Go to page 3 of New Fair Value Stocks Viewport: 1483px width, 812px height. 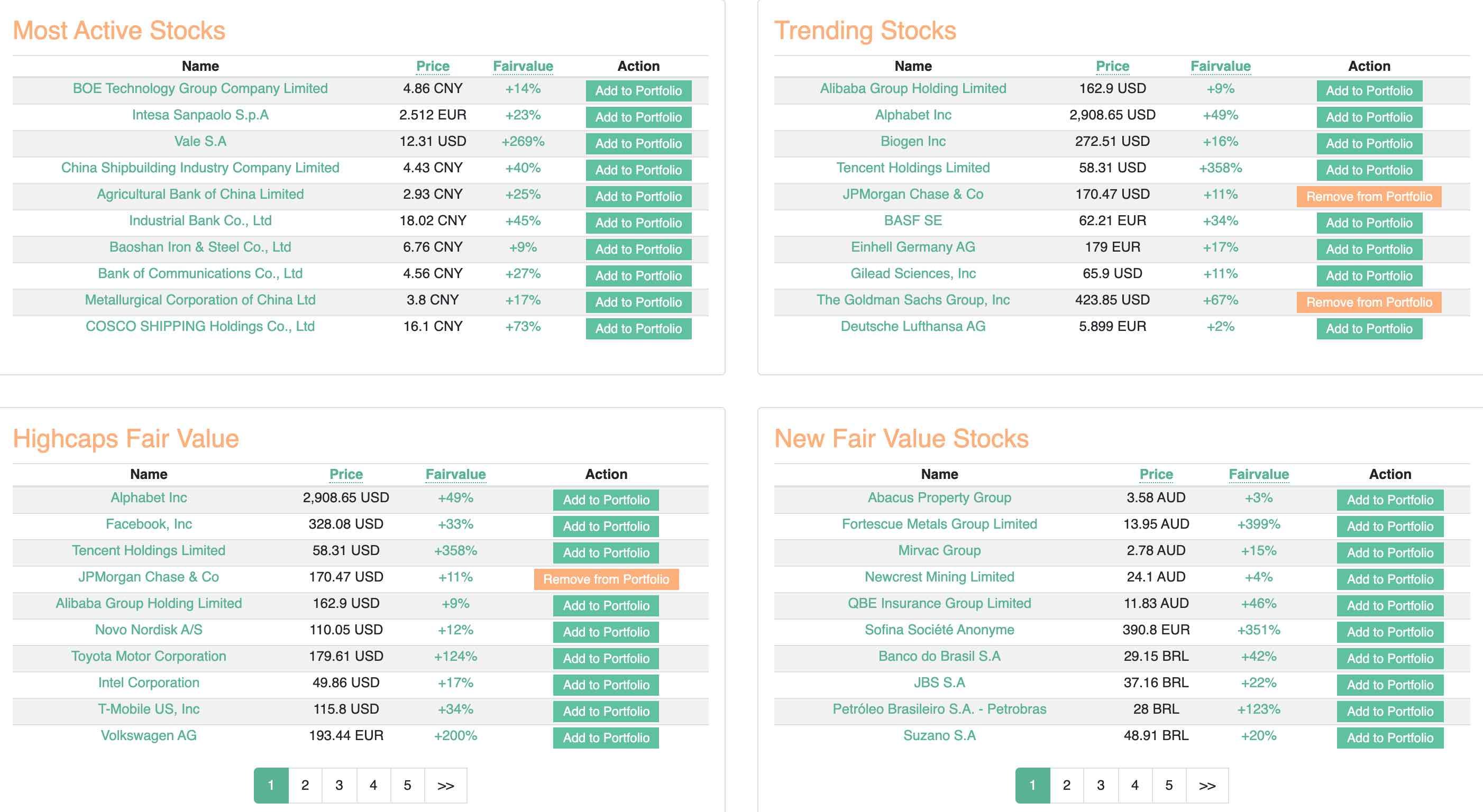(1100, 785)
